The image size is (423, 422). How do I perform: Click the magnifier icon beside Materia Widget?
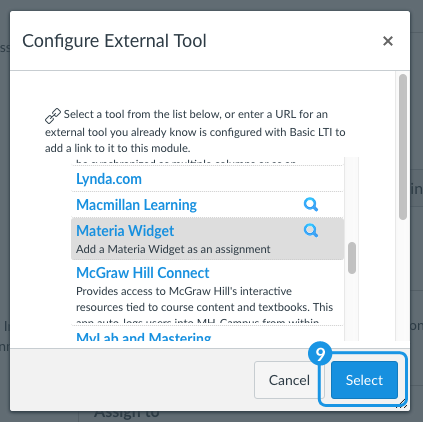(311, 230)
